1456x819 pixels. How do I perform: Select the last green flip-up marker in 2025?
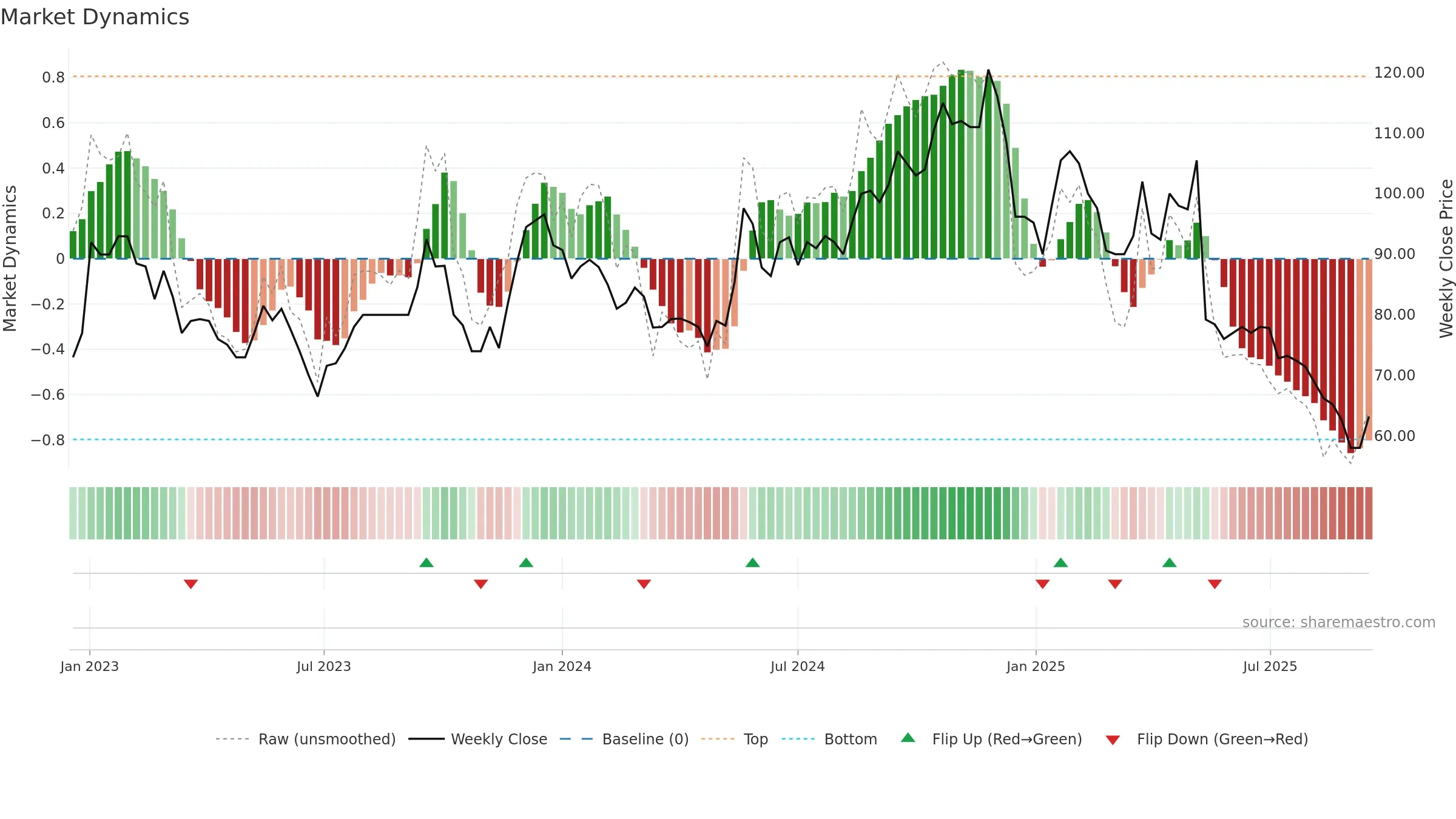point(1170,562)
